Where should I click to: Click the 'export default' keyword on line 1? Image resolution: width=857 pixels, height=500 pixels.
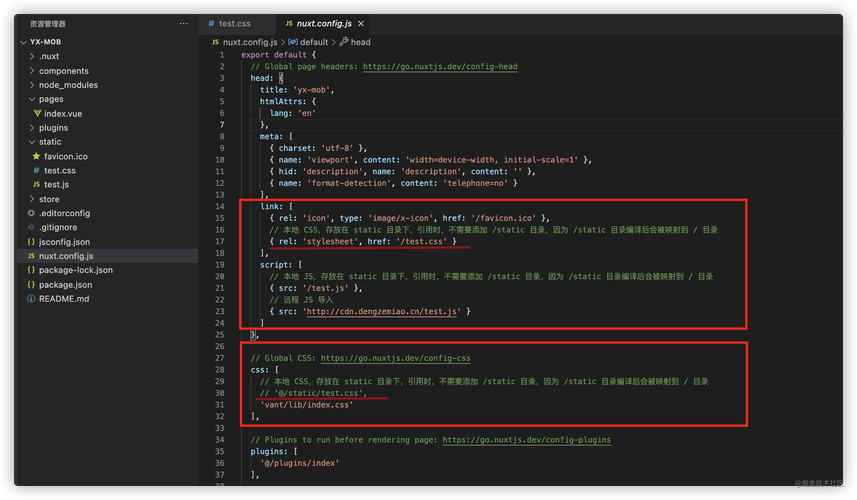[x=274, y=55]
